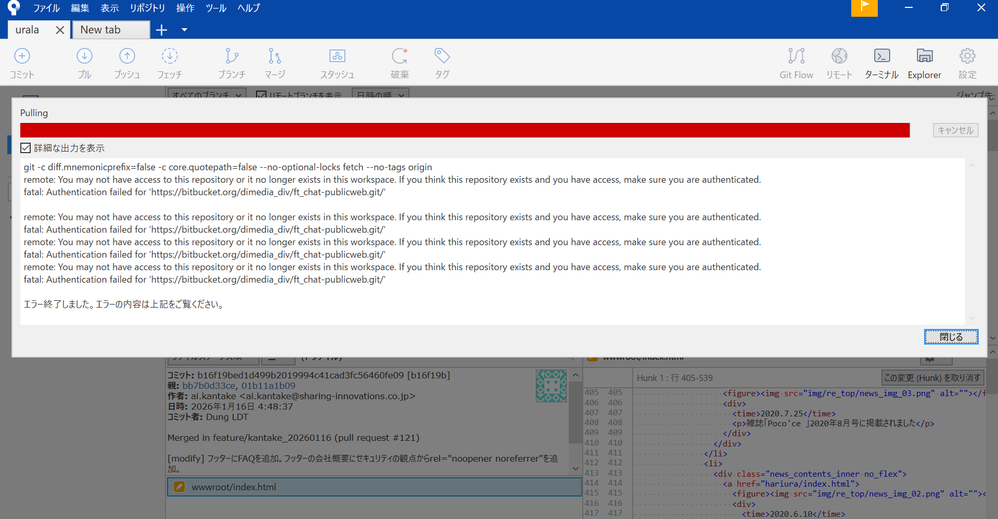Screen dimensions: 998x519
Task: Add a new tab with plus button
Action: pos(162,30)
